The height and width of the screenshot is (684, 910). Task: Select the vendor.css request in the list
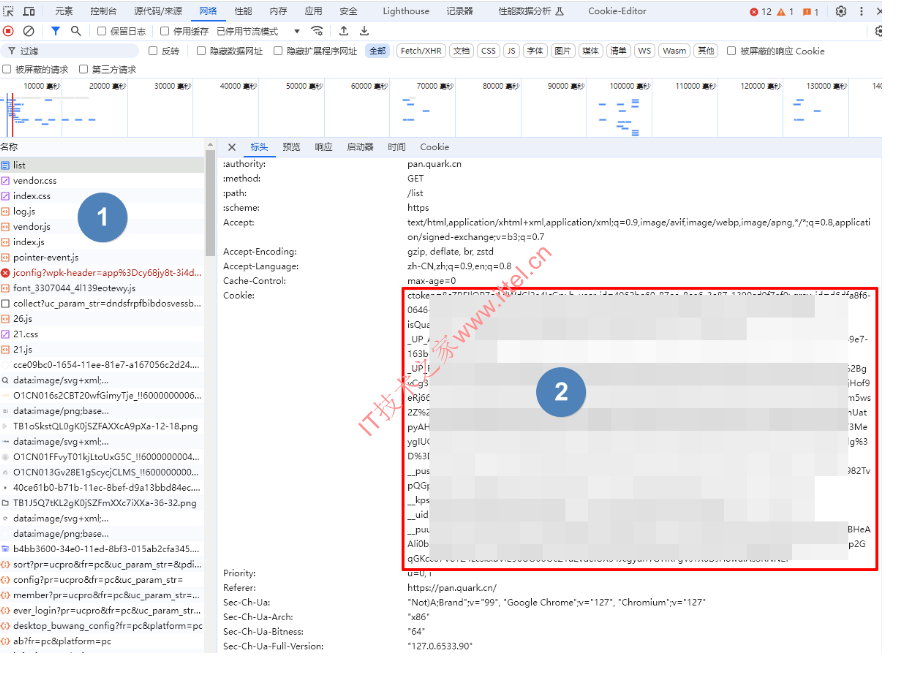[x=35, y=181]
